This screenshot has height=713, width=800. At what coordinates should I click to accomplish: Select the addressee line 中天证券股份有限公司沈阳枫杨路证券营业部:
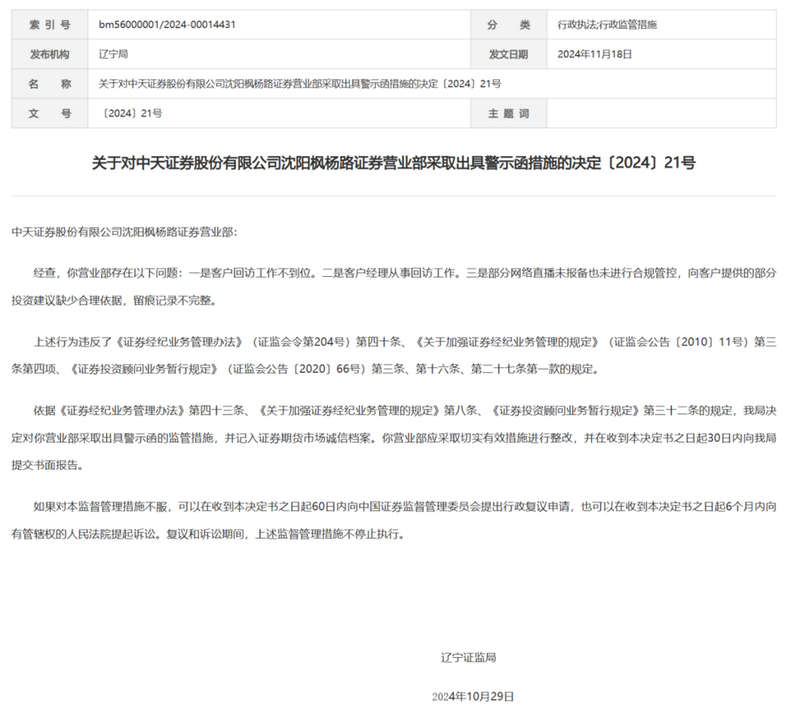(124, 232)
